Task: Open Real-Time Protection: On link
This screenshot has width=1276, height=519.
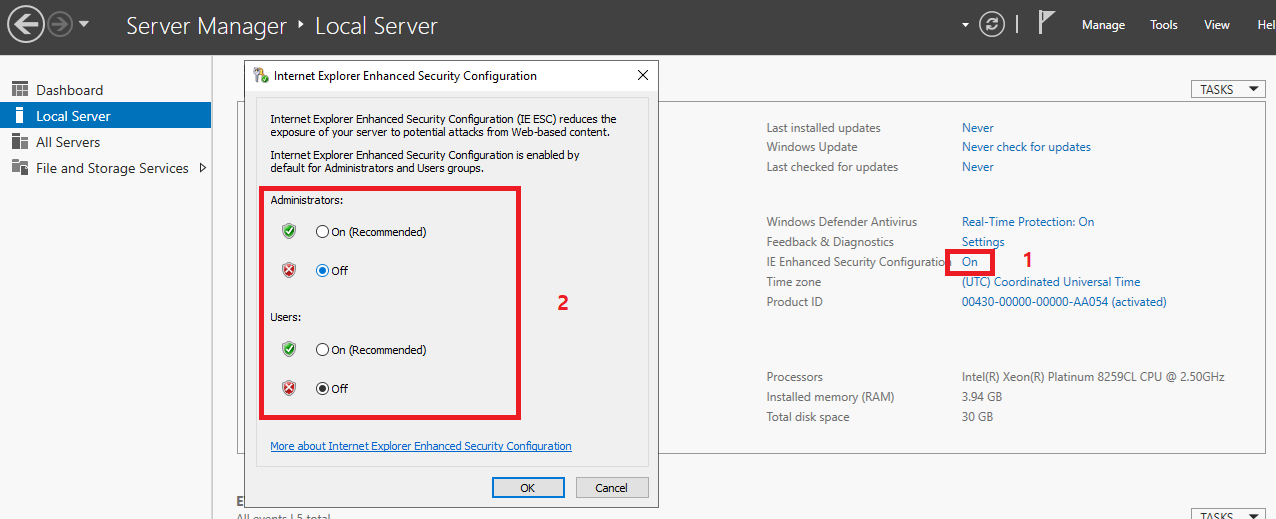Action: click(x=1028, y=222)
